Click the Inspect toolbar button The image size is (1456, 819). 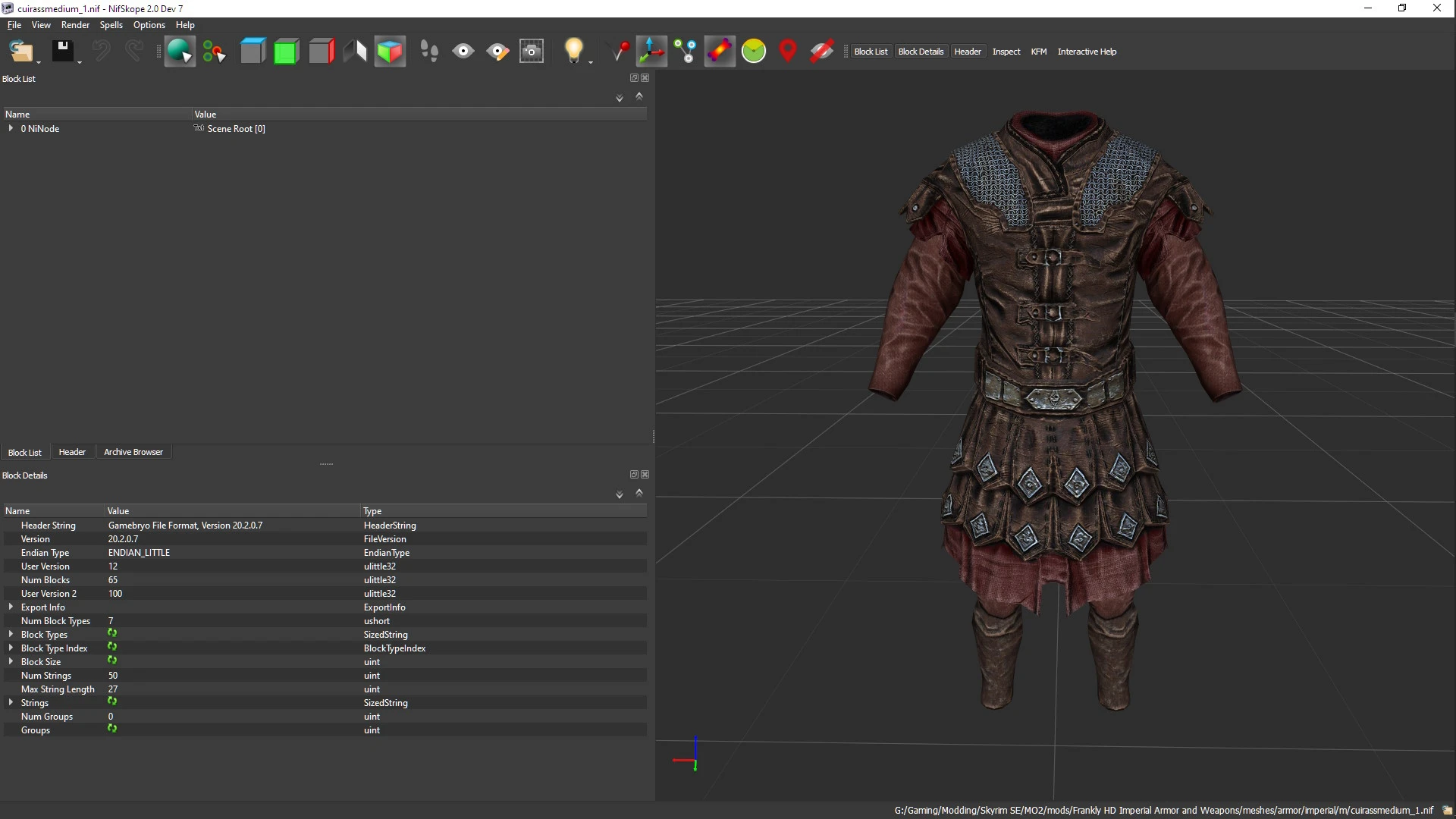(x=1006, y=52)
